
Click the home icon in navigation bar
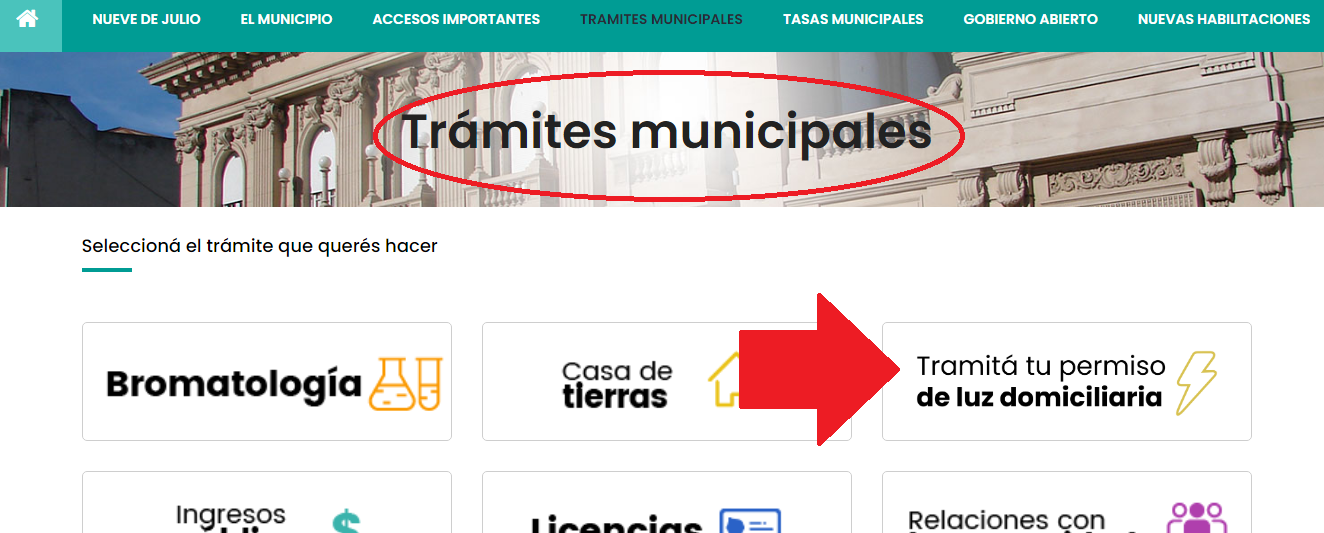click(x=27, y=19)
